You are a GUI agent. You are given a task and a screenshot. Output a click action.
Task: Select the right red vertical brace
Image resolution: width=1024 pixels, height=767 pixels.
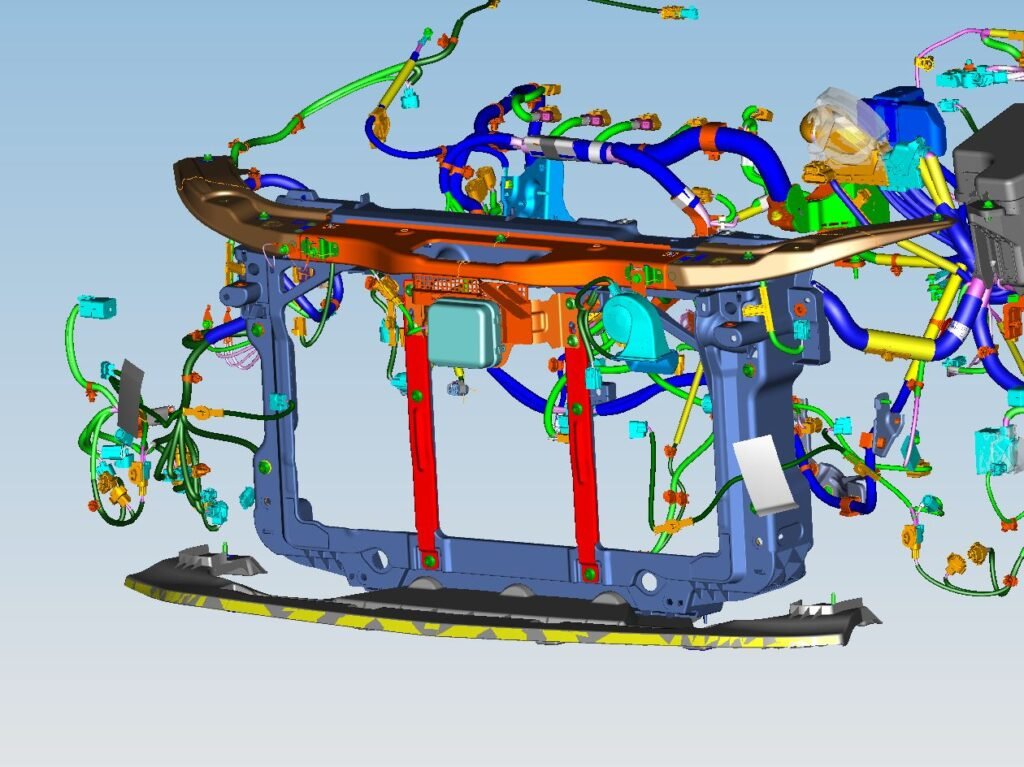point(580,450)
